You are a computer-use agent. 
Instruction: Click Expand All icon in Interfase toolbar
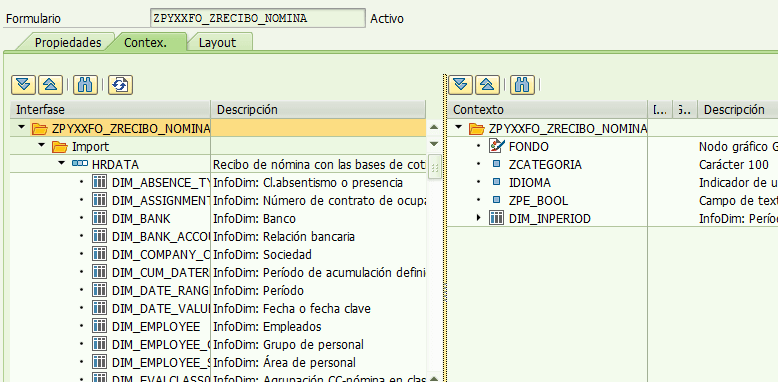(x=23, y=85)
